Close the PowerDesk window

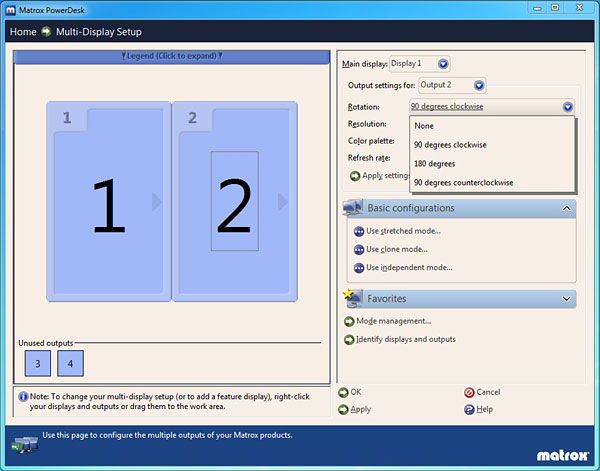point(579,8)
